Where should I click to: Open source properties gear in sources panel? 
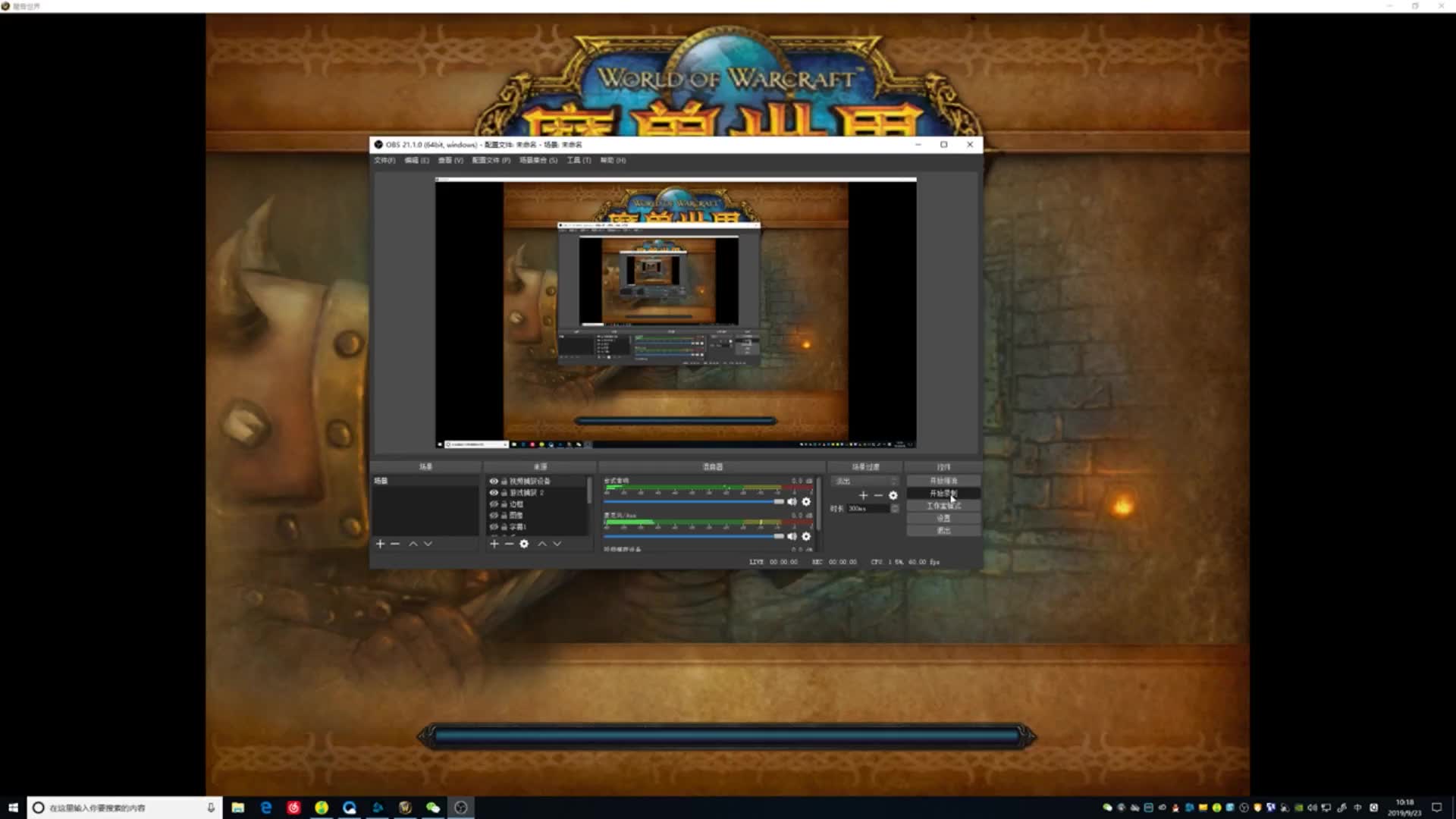(524, 544)
